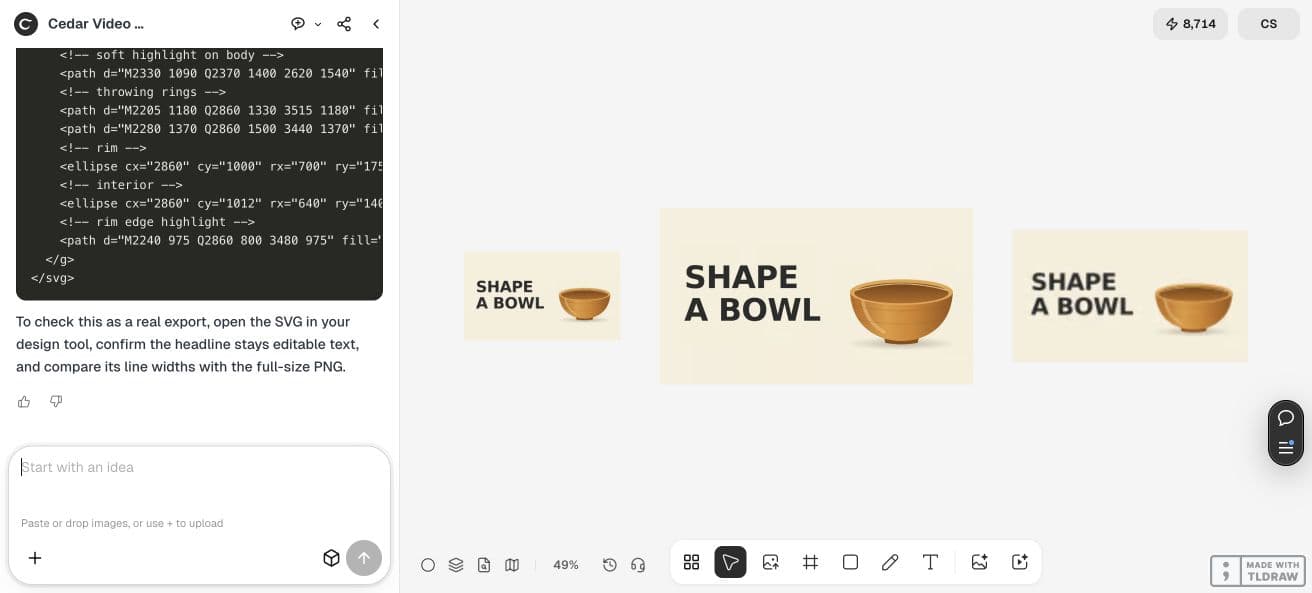Open the history clock icon
1312x593 pixels.
click(610, 565)
